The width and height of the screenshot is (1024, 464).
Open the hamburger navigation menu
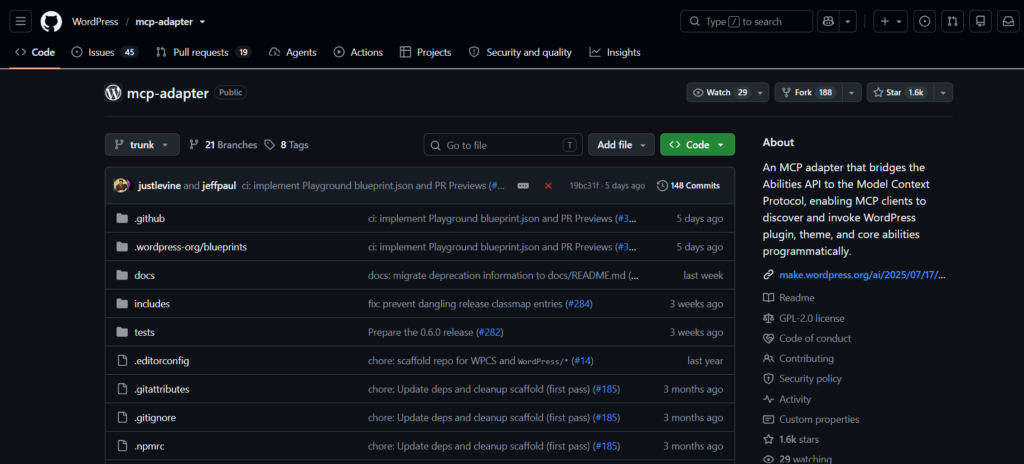tap(20, 22)
